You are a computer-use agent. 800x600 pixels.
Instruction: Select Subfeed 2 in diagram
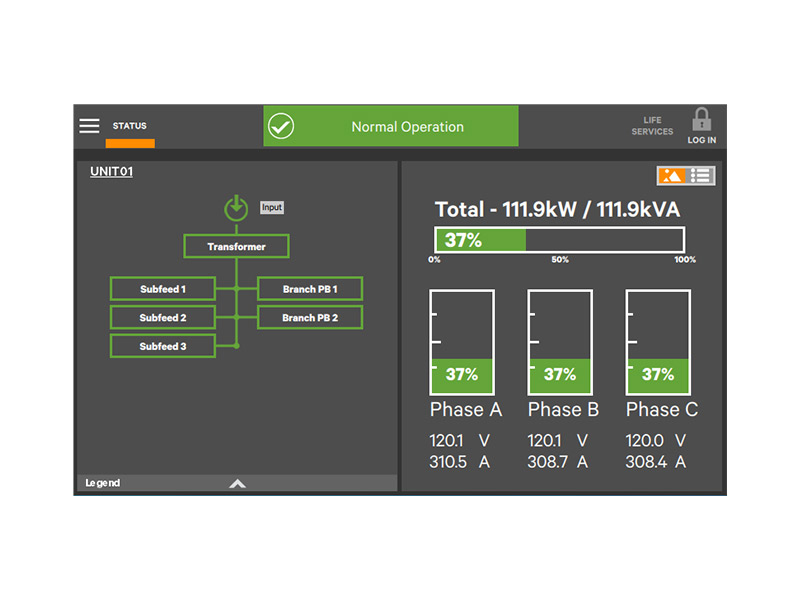163,318
